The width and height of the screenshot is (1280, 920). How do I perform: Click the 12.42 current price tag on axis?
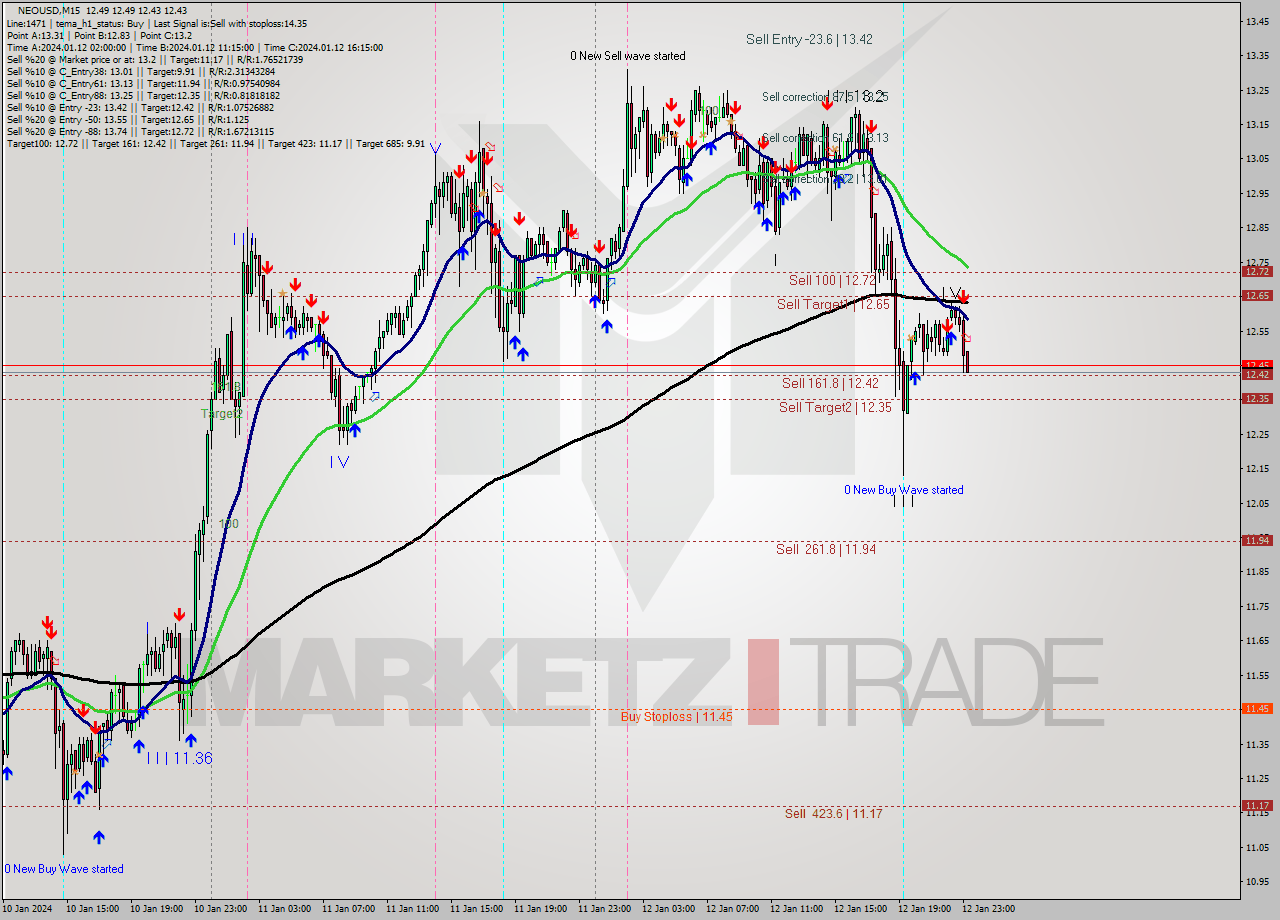tap(1257, 374)
